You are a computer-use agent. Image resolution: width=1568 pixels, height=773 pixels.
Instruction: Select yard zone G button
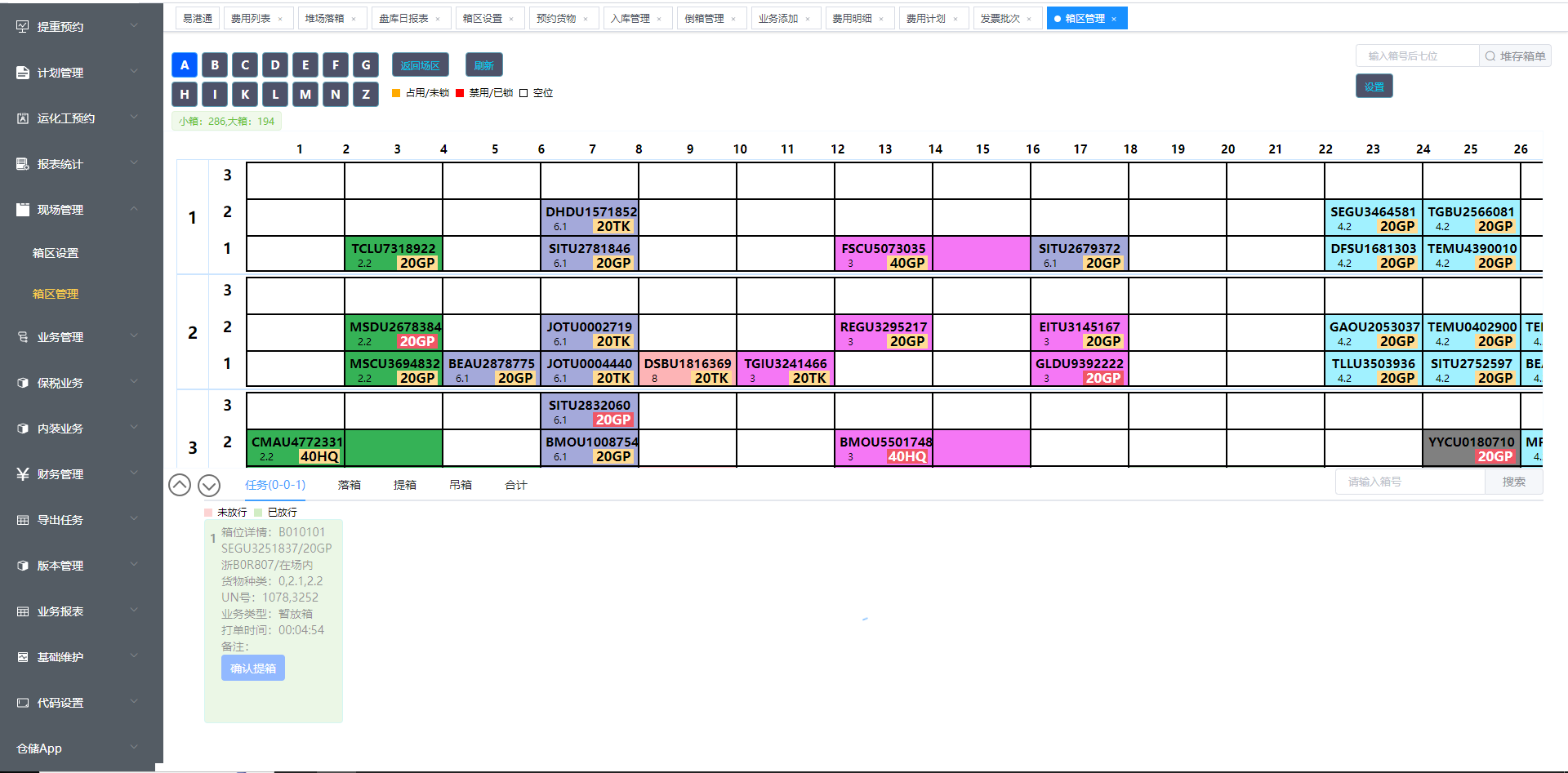point(366,65)
